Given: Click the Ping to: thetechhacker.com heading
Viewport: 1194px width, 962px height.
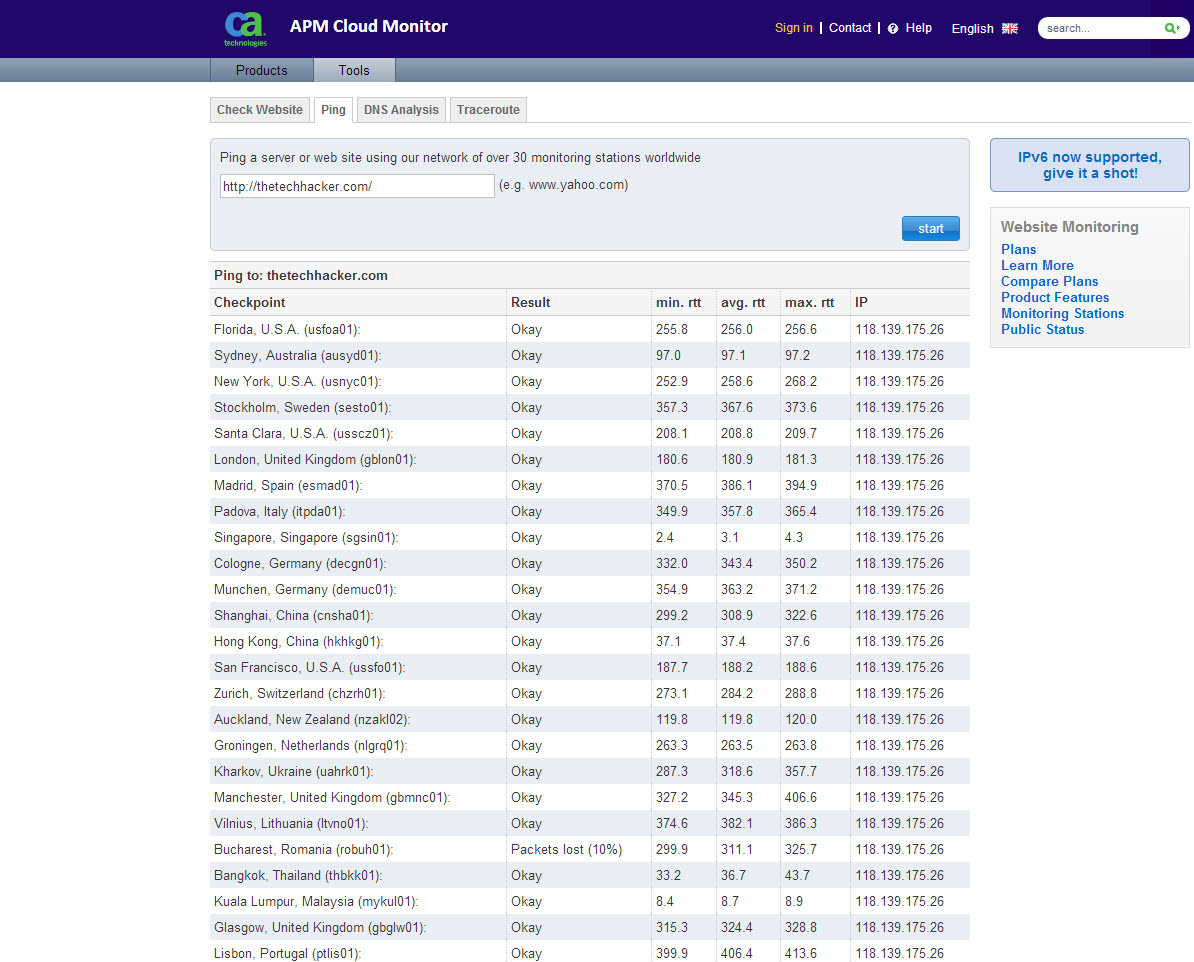Looking at the screenshot, I should click(301, 276).
